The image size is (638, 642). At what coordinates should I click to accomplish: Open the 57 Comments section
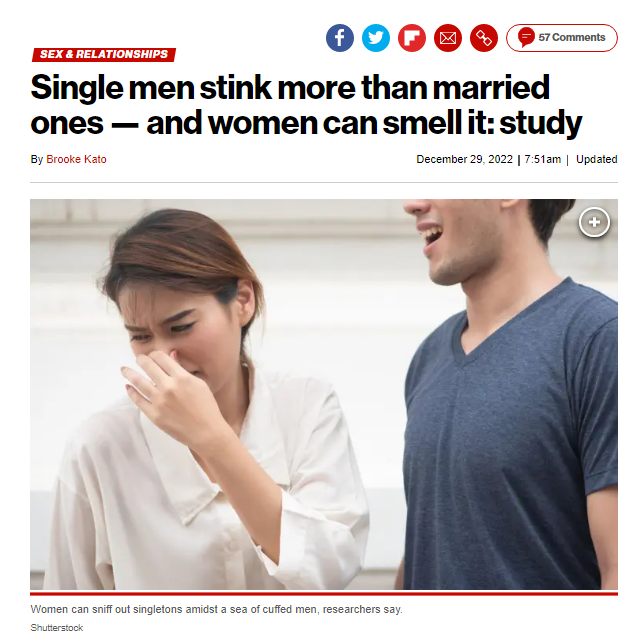tap(561, 38)
